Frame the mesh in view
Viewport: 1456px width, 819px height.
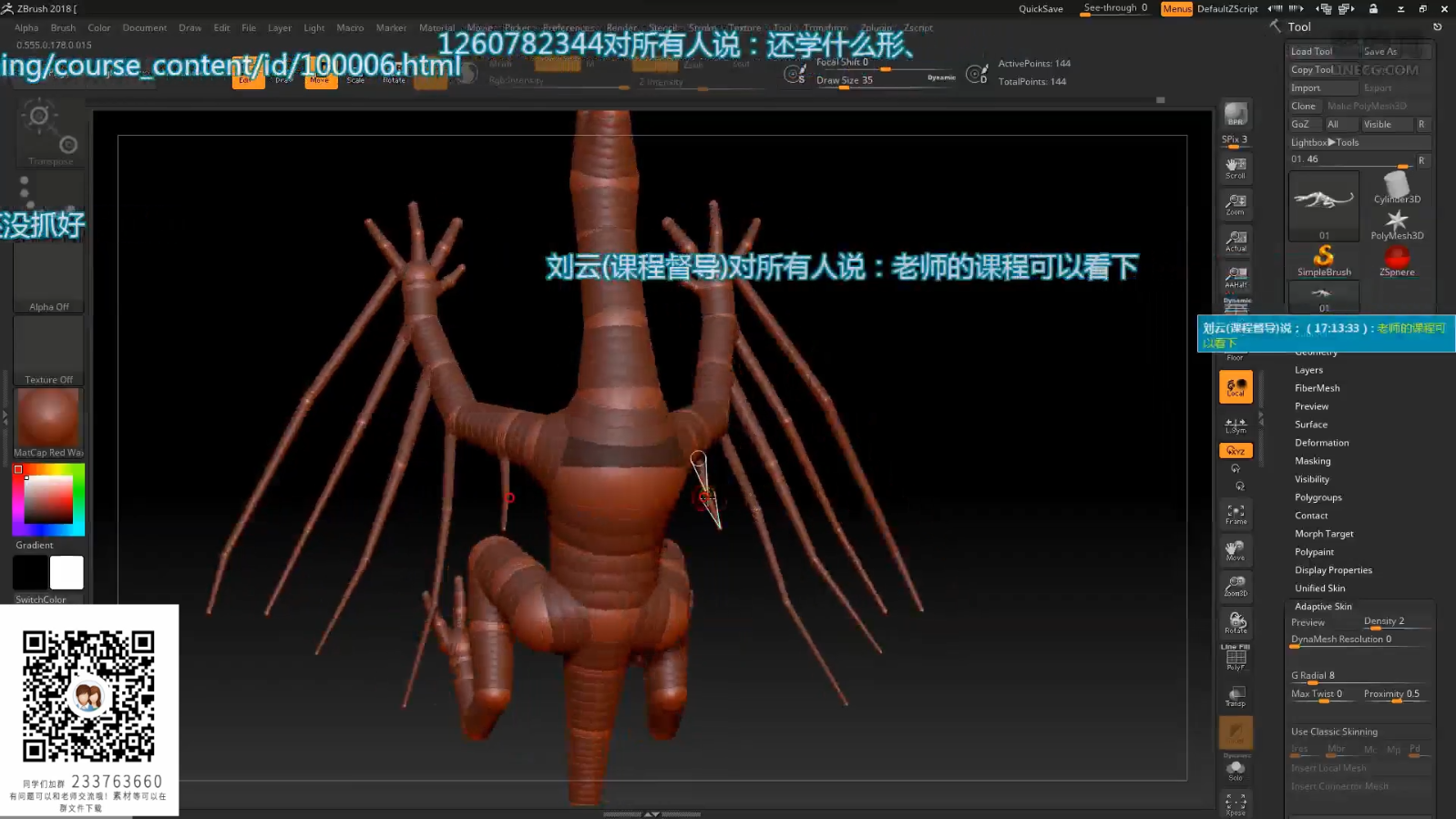tap(1236, 515)
